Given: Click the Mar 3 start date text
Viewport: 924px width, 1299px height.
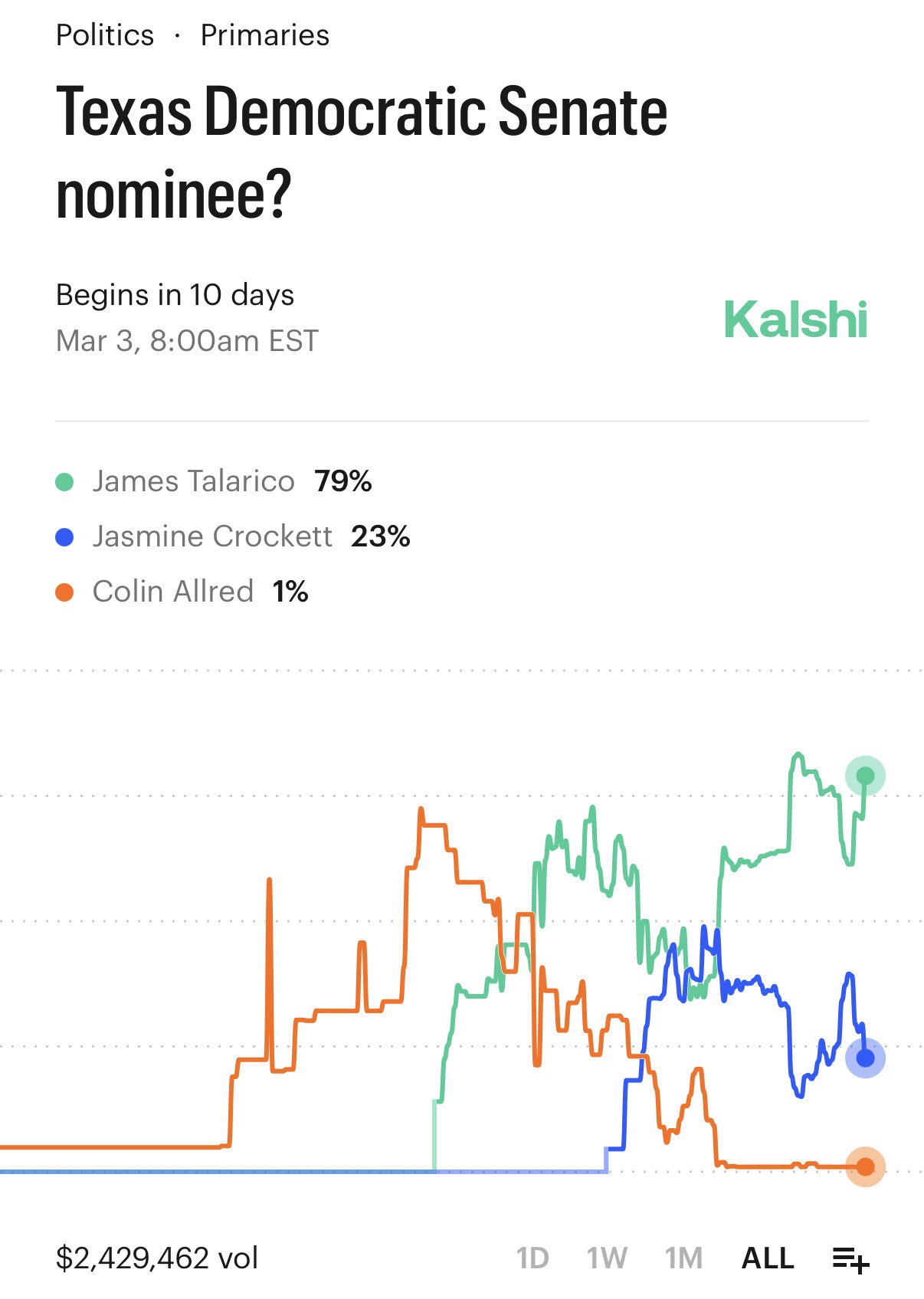Looking at the screenshot, I should [x=187, y=341].
